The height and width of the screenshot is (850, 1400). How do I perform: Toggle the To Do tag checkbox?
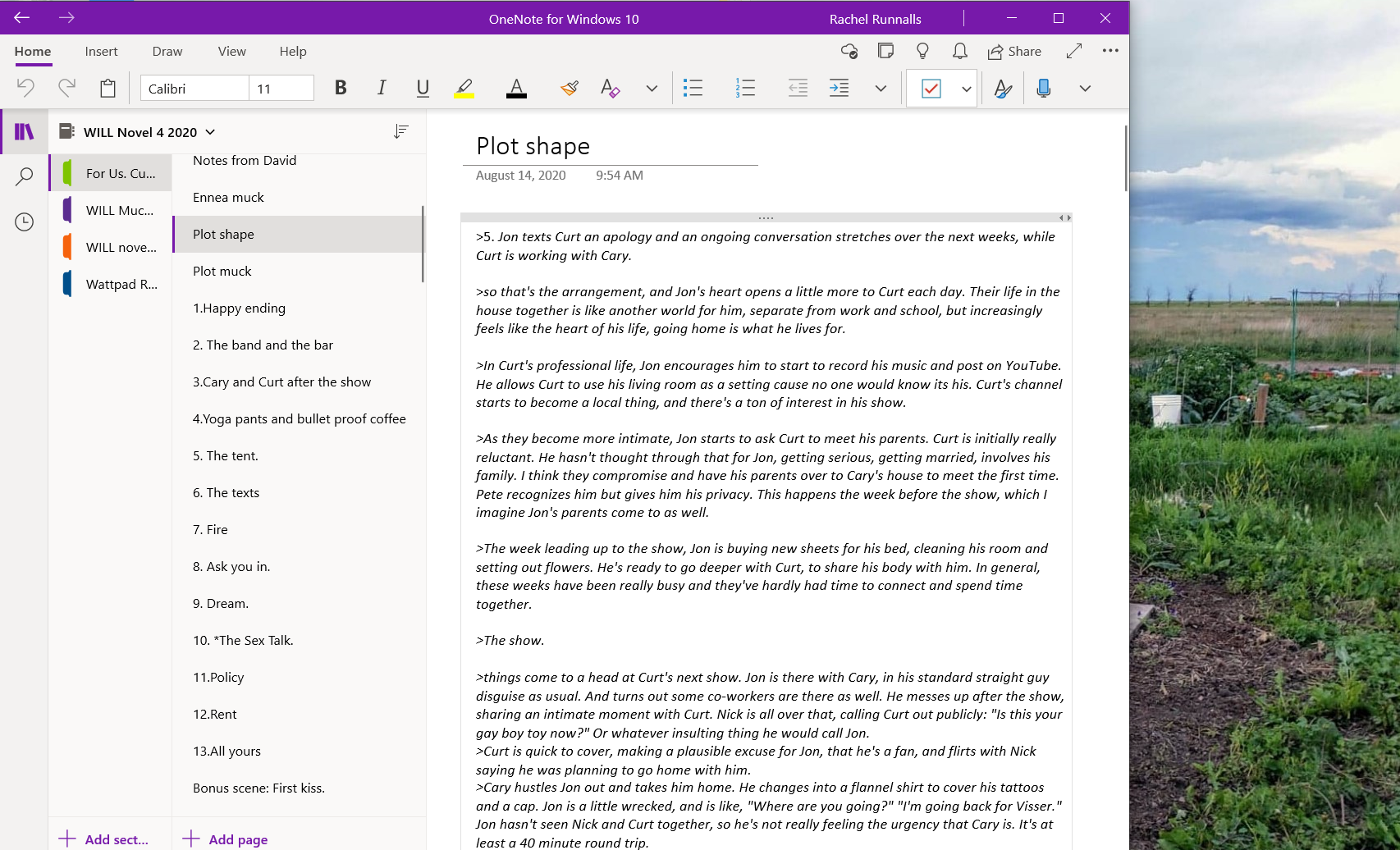tap(931, 89)
